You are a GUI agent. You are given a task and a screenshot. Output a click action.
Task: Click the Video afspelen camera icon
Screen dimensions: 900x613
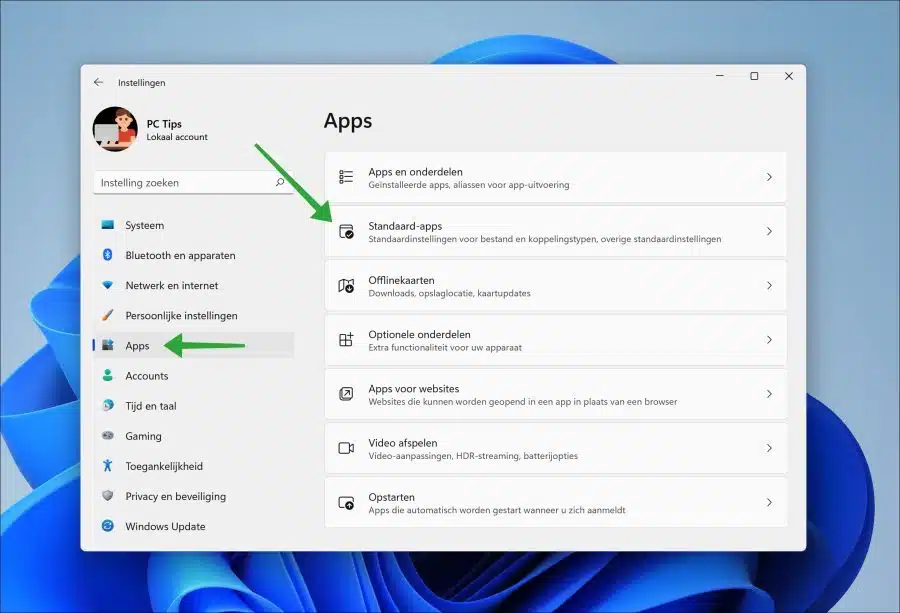(x=346, y=448)
